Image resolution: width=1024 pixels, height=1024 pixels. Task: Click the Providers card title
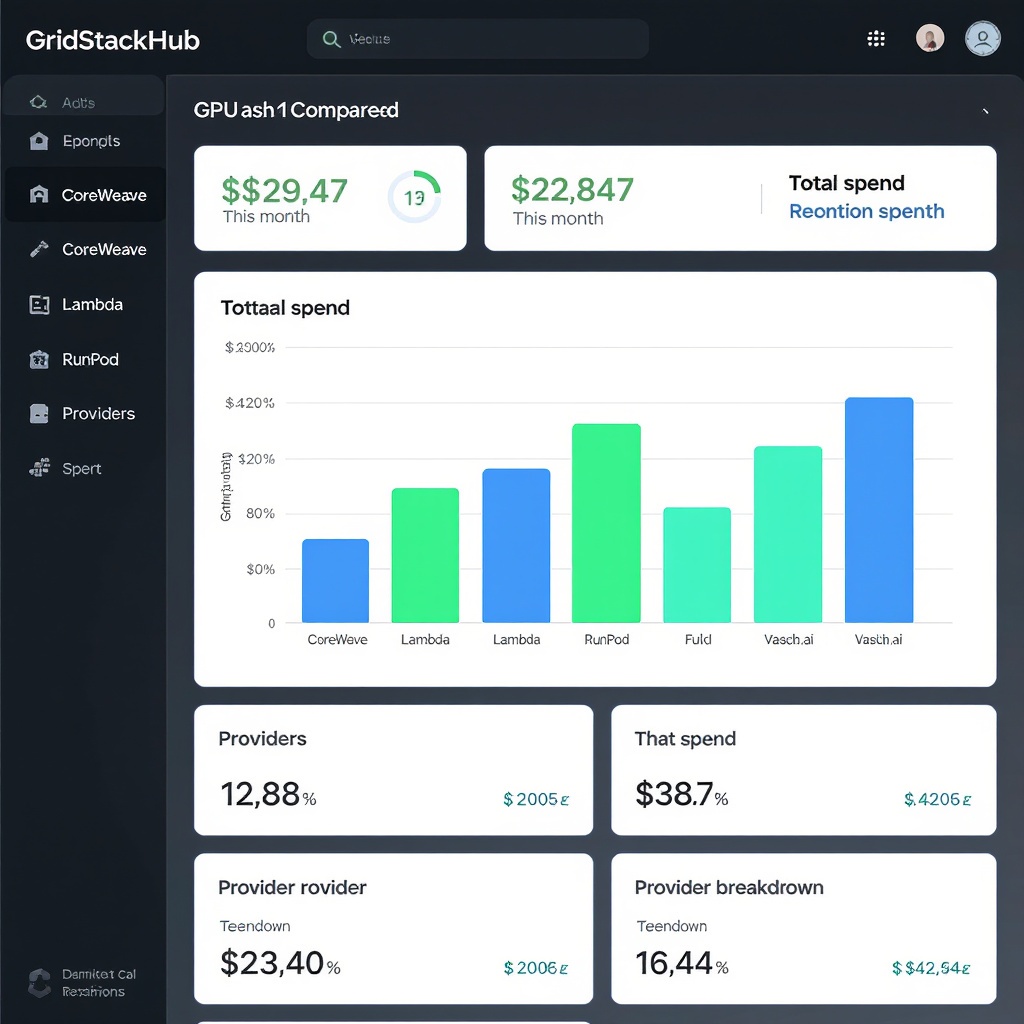[x=262, y=739]
